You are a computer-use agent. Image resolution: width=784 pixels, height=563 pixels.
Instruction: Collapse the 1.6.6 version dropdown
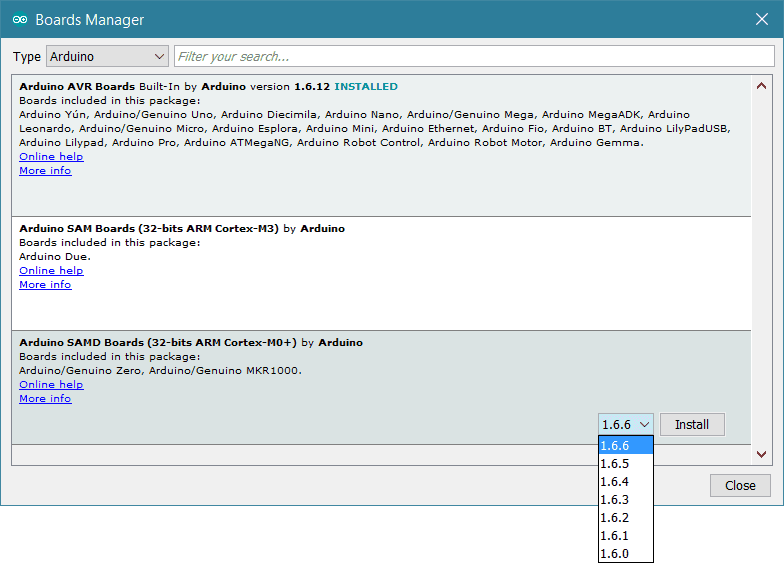tap(626, 425)
